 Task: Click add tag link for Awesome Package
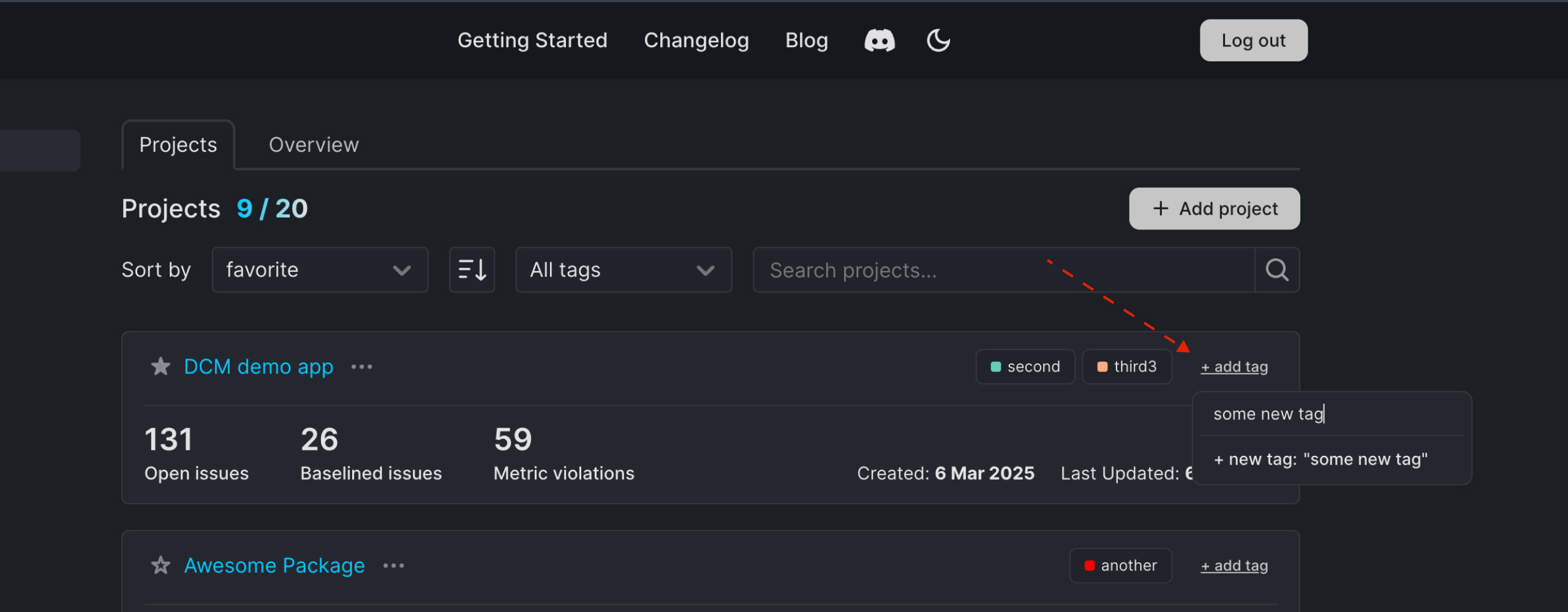[x=1234, y=566]
